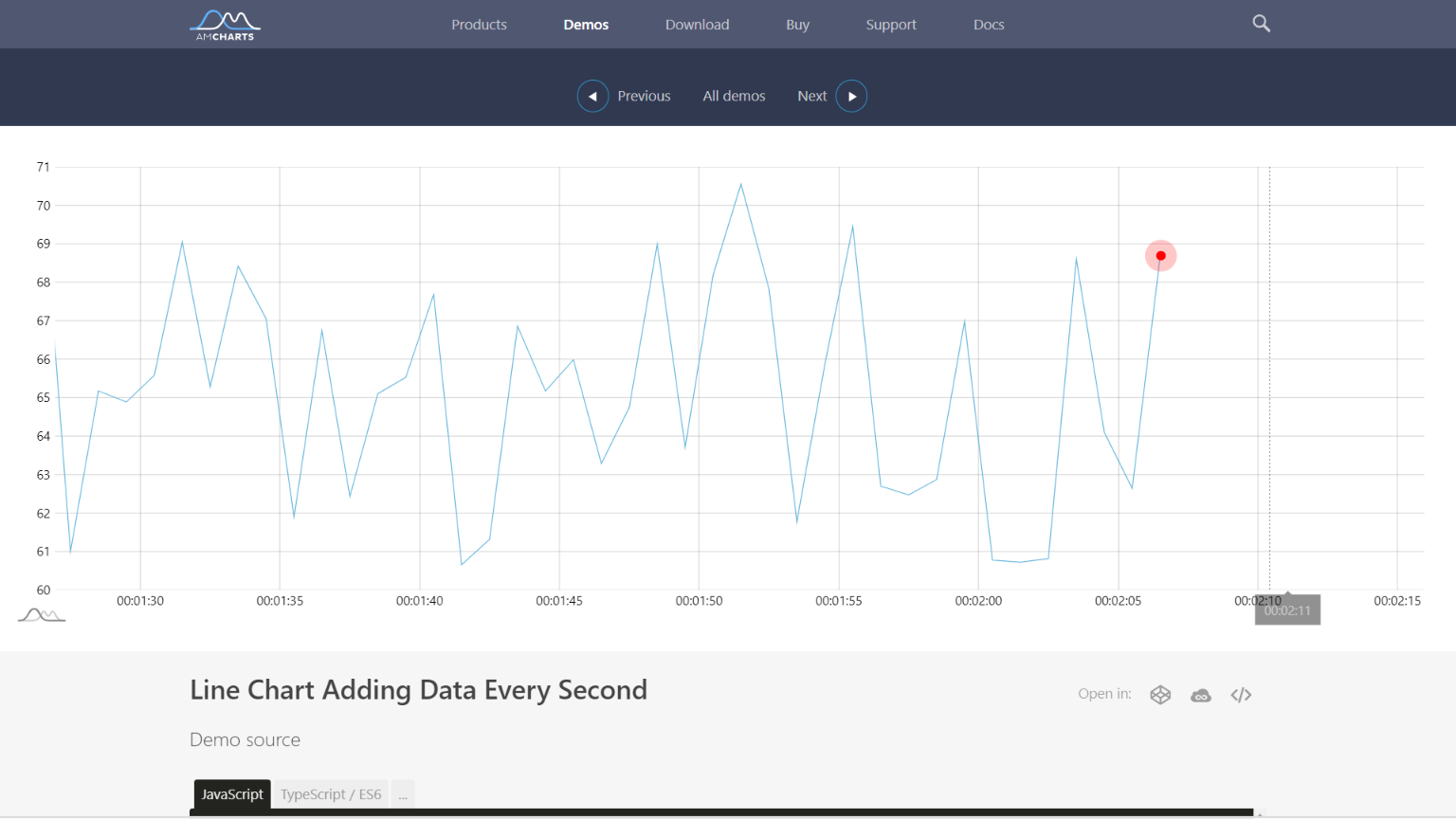Viewport: 1456px width, 819px height.
Task: Click the amCharts logo in the header
Action: click(x=225, y=25)
